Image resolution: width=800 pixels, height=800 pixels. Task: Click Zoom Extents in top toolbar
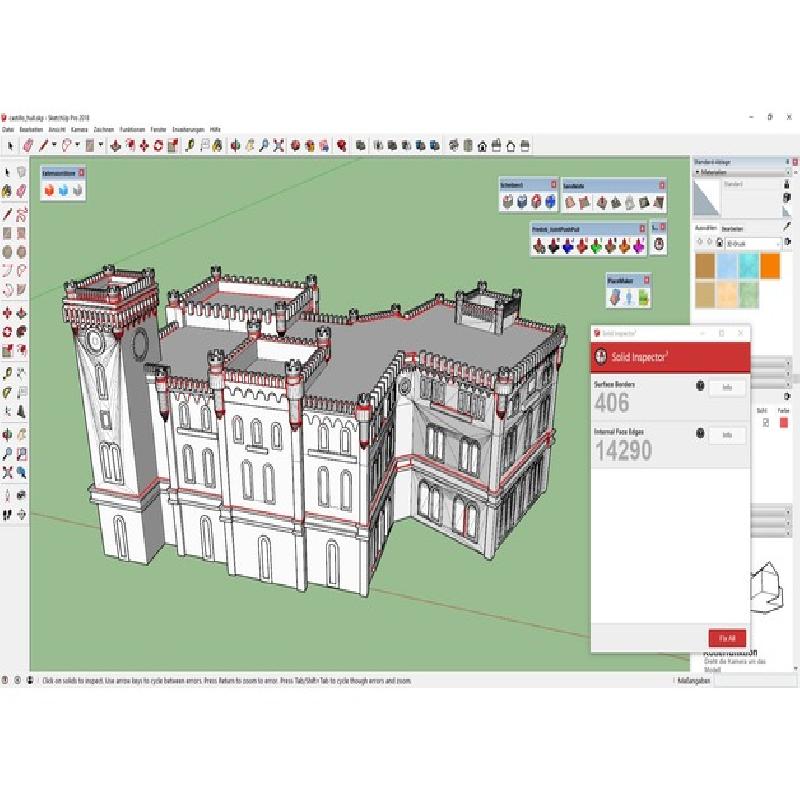[278, 146]
